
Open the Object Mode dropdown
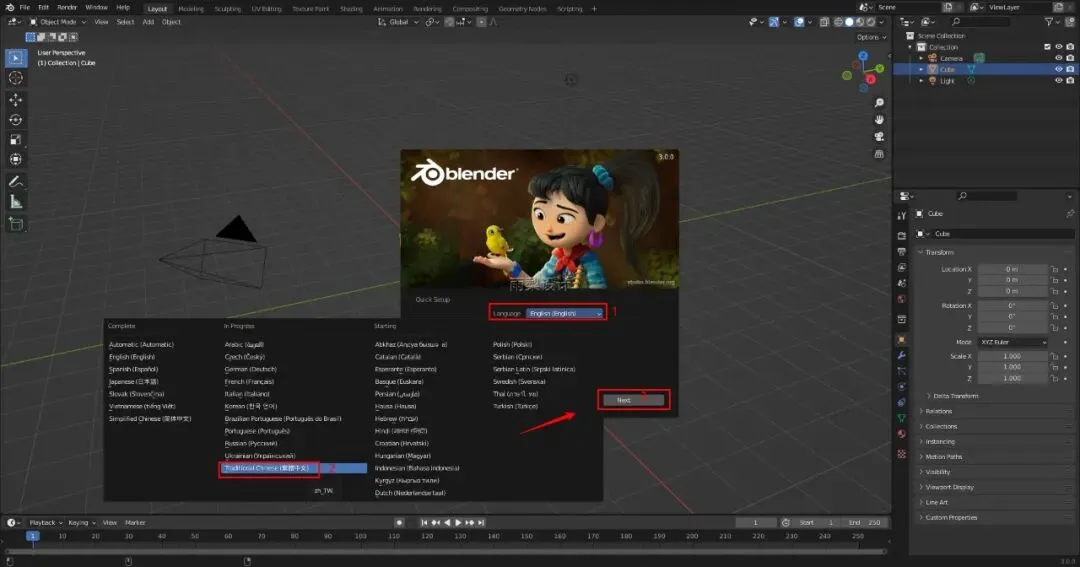coord(58,22)
